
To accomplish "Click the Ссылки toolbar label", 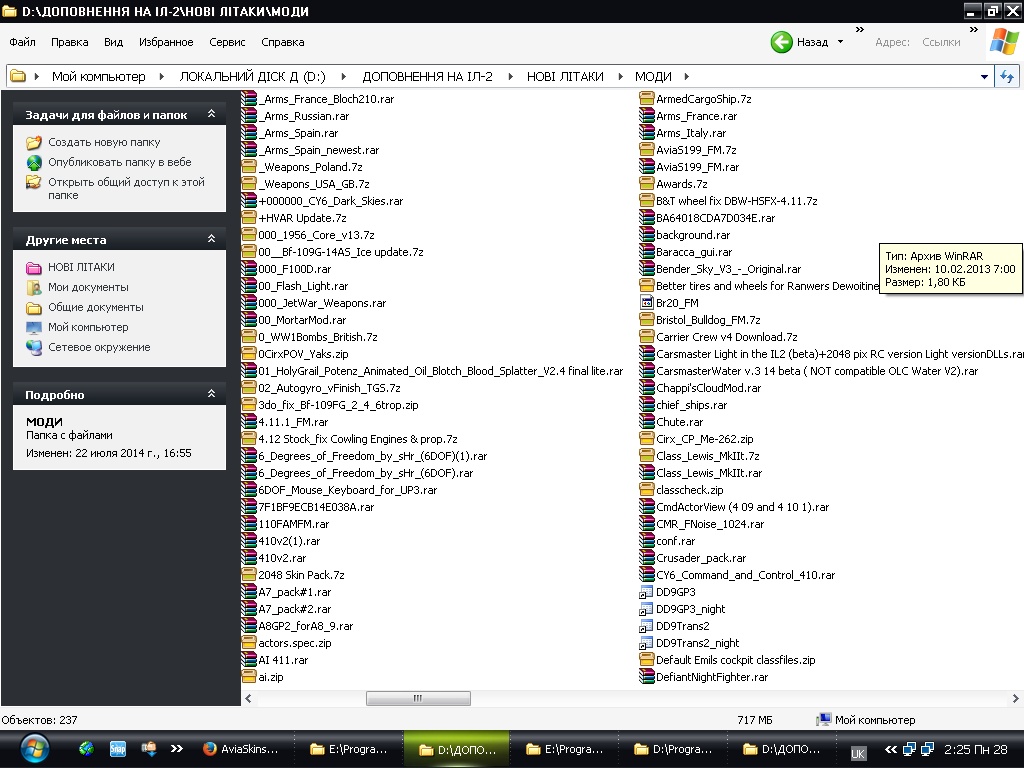I will click(x=941, y=42).
